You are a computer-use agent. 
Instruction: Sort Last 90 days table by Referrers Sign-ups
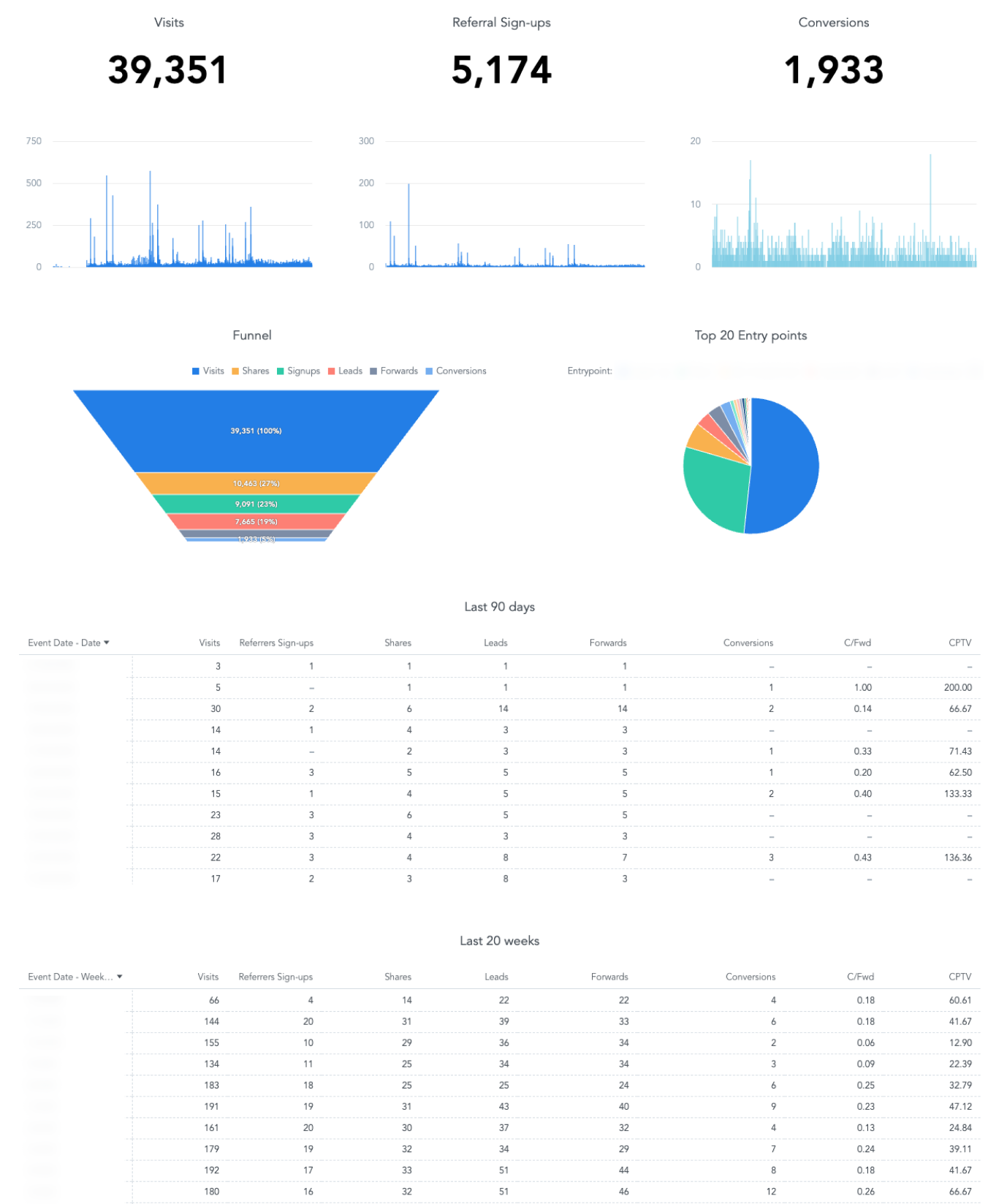[276, 643]
